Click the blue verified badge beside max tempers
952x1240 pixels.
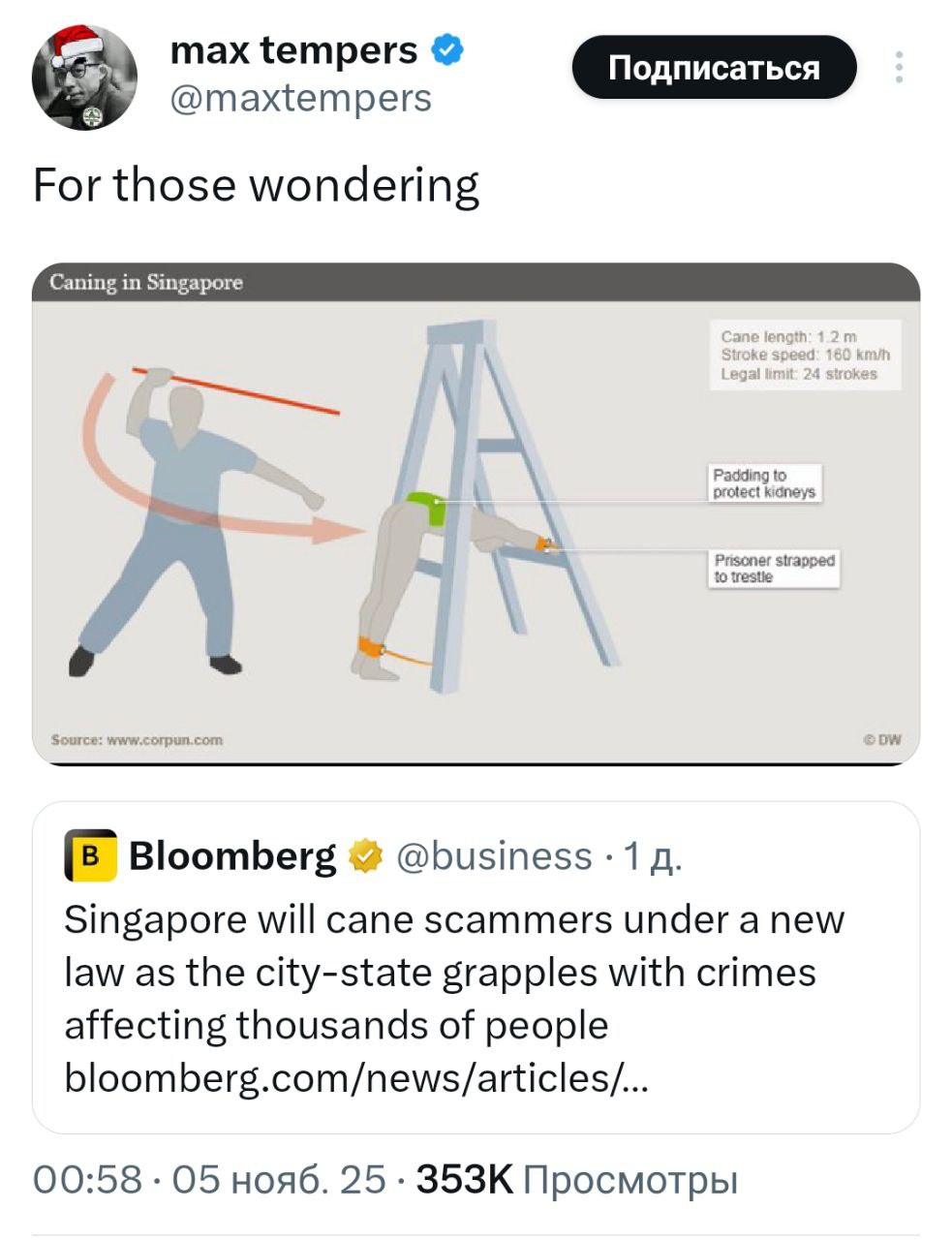[x=446, y=49]
